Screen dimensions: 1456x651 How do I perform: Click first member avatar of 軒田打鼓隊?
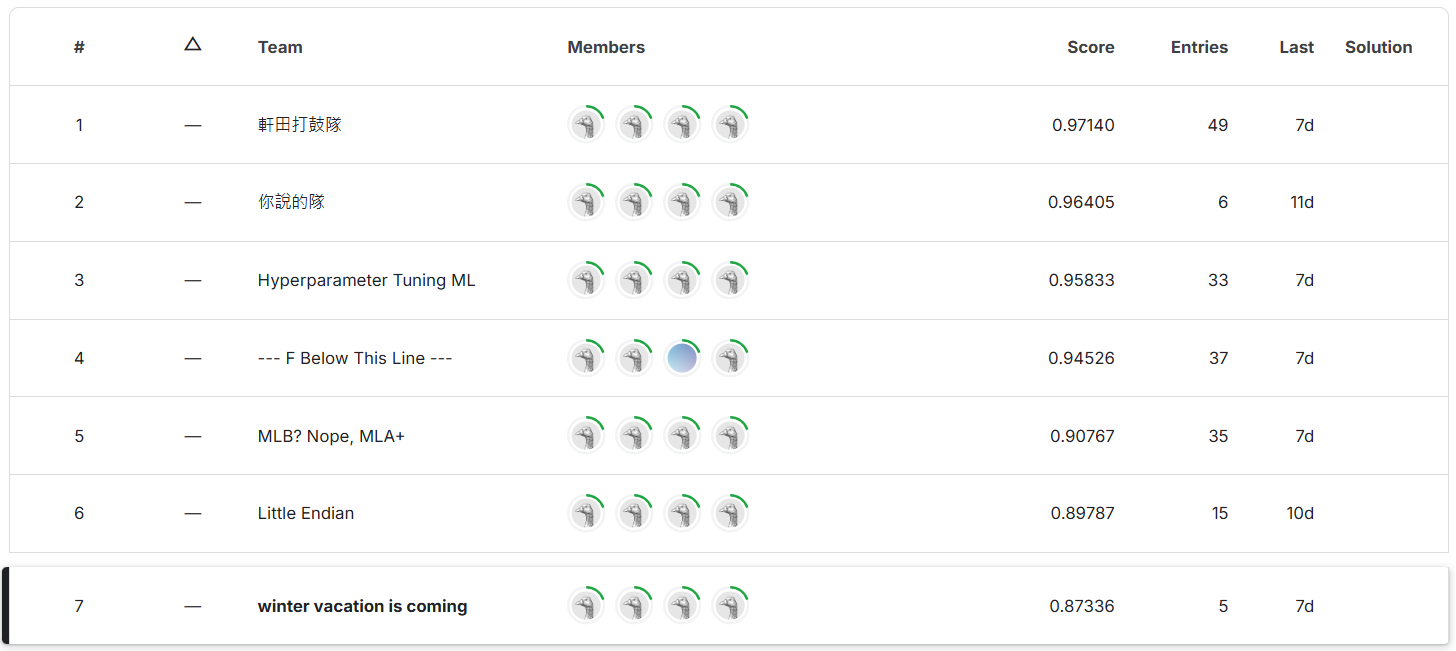coord(586,125)
